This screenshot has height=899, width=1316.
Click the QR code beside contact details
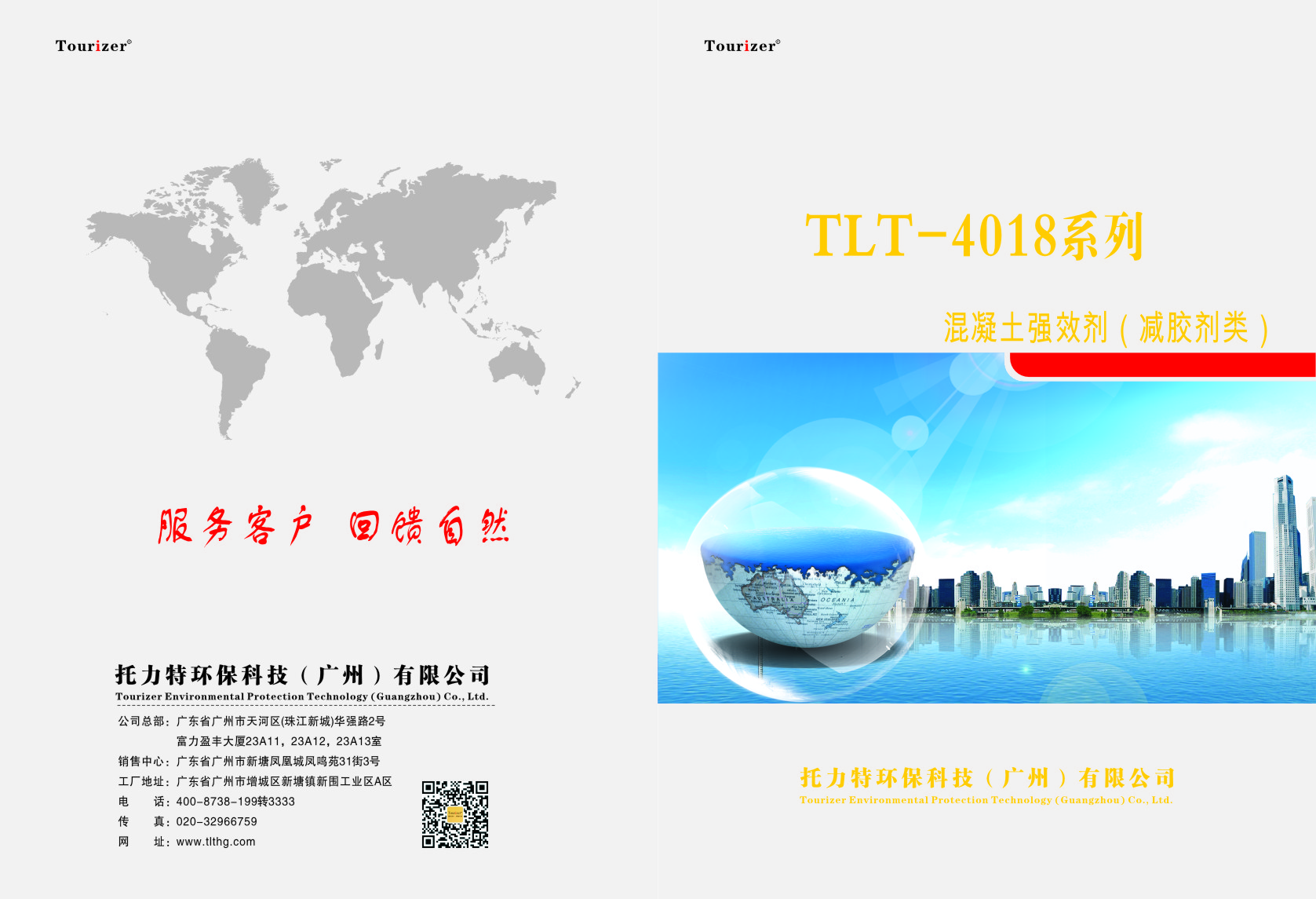pos(455,814)
